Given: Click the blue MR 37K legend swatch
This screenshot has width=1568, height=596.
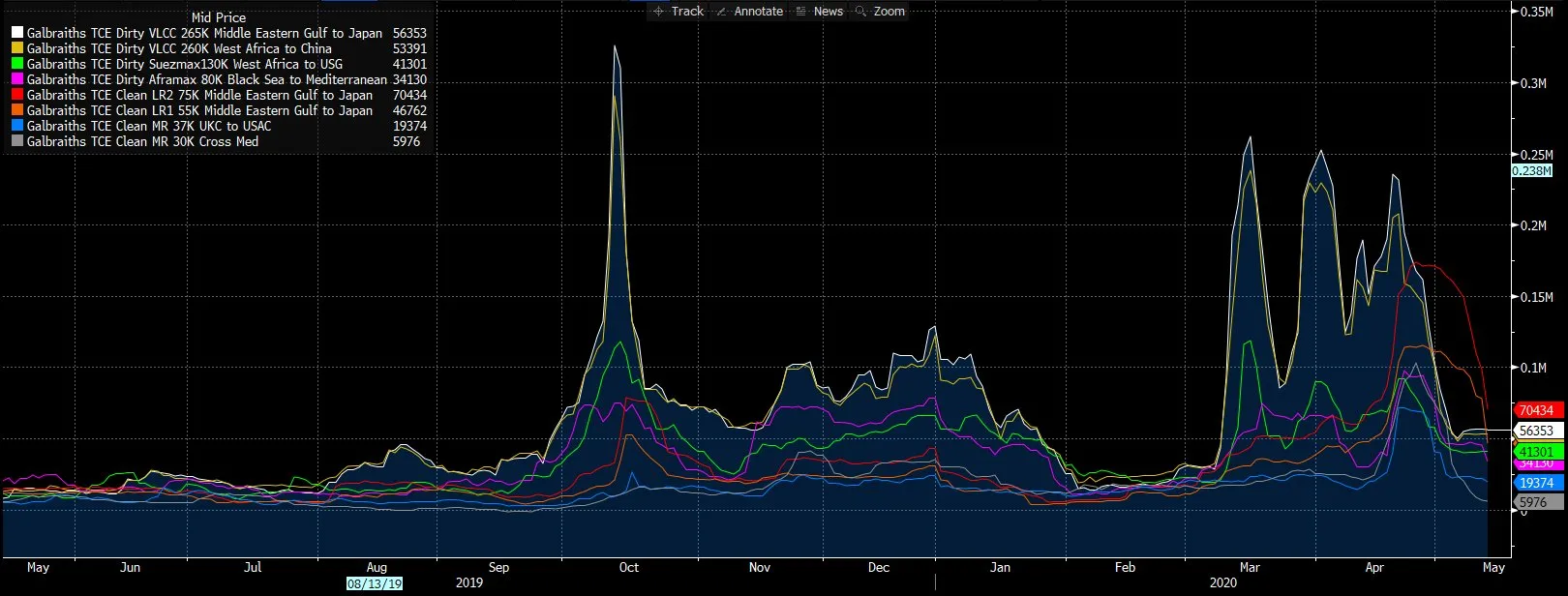Looking at the screenshot, I should 17,126.
